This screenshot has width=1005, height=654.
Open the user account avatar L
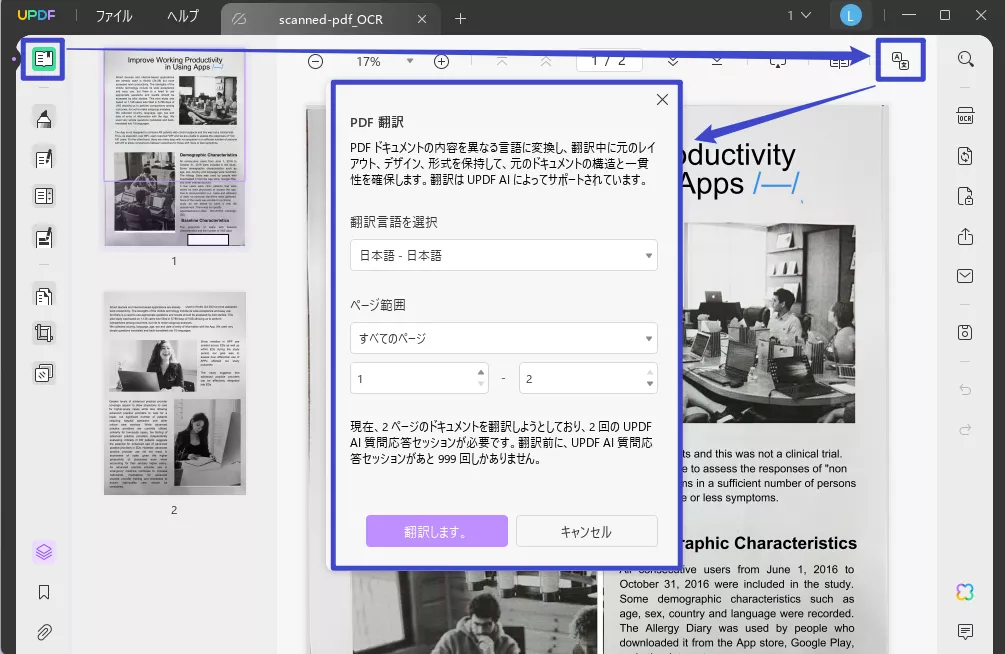851,16
